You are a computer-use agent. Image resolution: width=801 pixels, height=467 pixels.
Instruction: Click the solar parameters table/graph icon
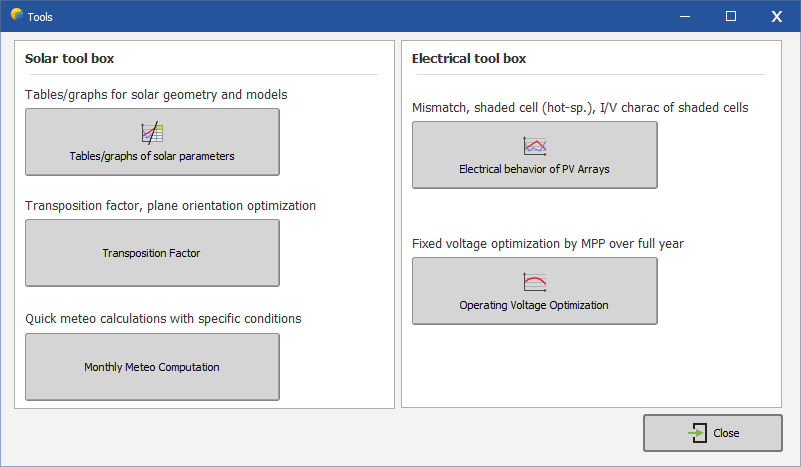(x=152, y=133)
